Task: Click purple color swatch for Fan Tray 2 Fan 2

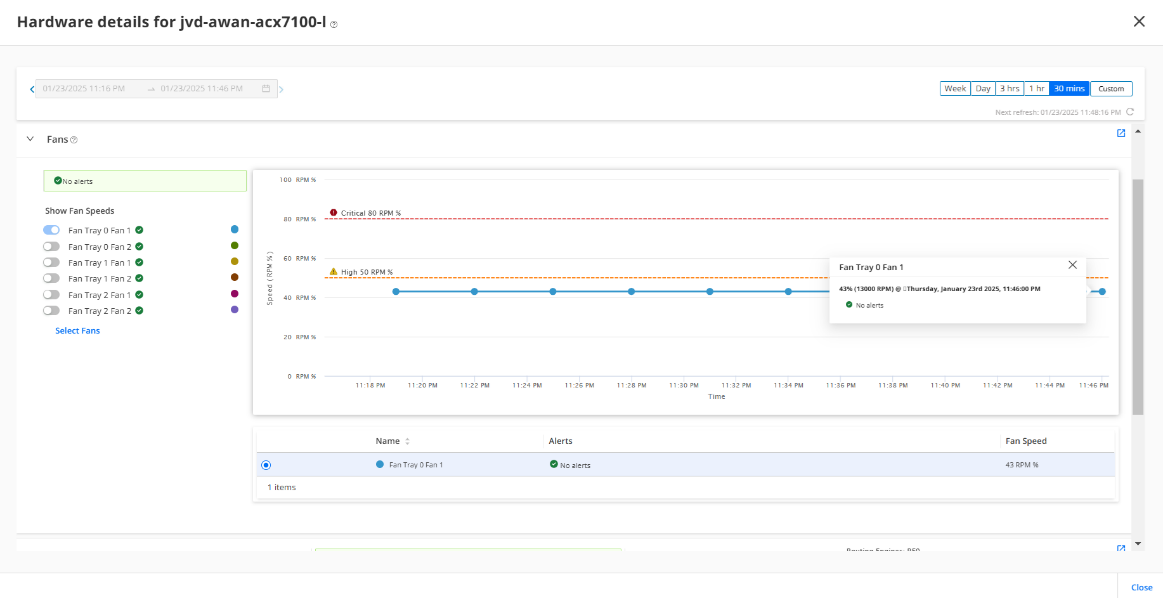Action: point(234,310)
